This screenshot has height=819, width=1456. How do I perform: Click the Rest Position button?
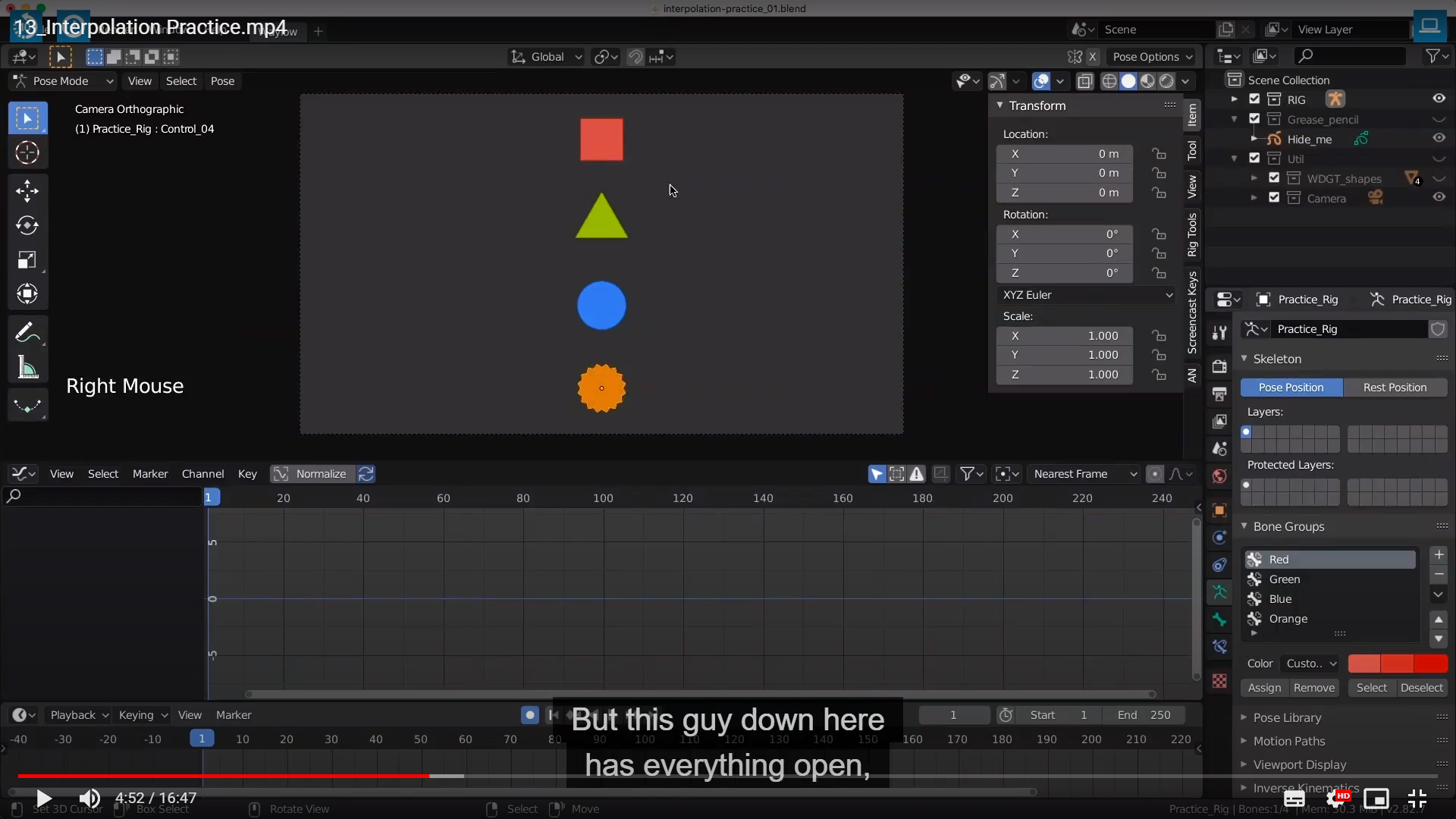(x=1394, y=388)
